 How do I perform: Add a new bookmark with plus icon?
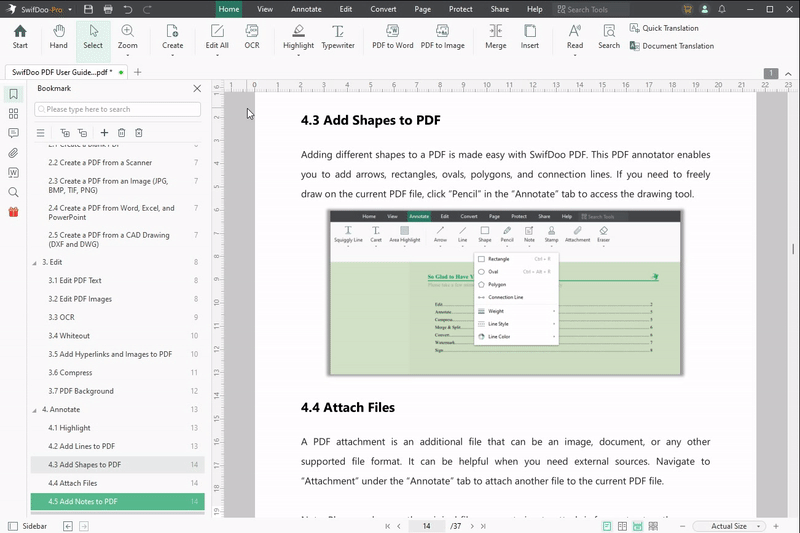(x=104, y=133)
